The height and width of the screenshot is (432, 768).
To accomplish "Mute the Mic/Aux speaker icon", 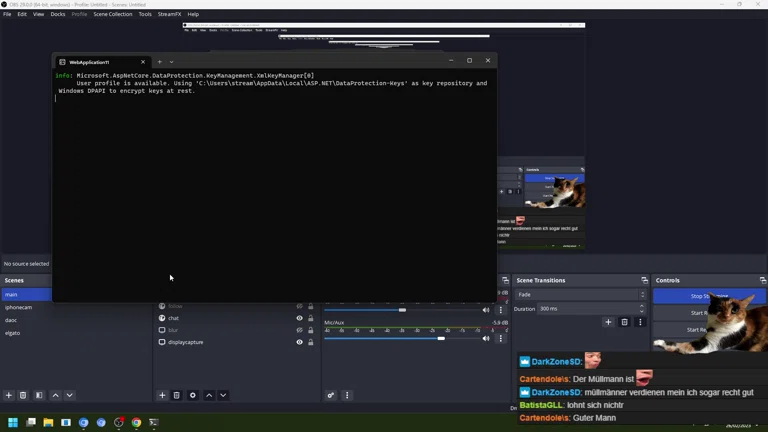I will tap(486, 338).
